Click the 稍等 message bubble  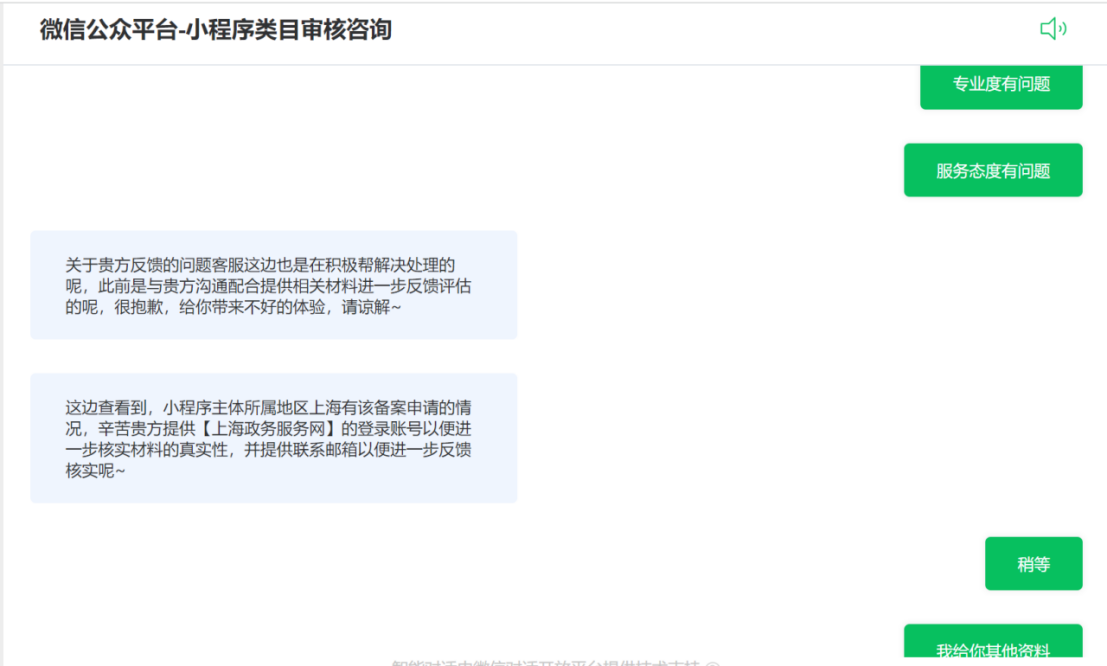point(1034,564)
